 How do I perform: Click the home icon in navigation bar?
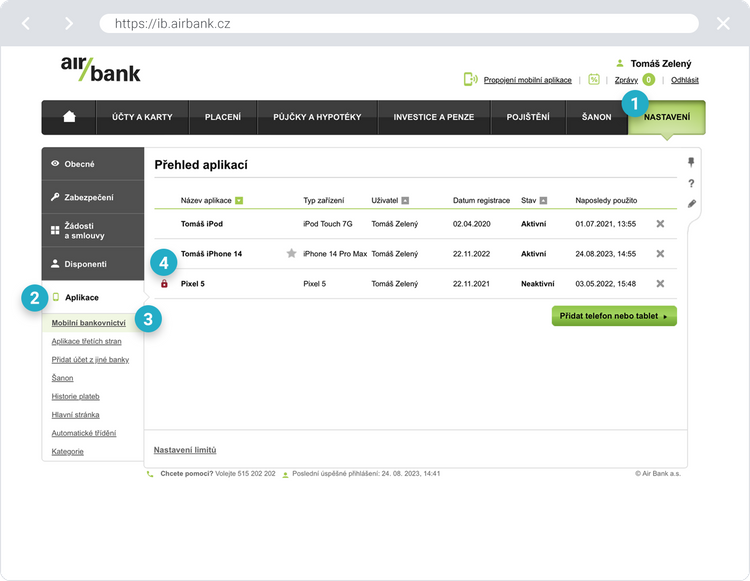(x=69, y=117)
